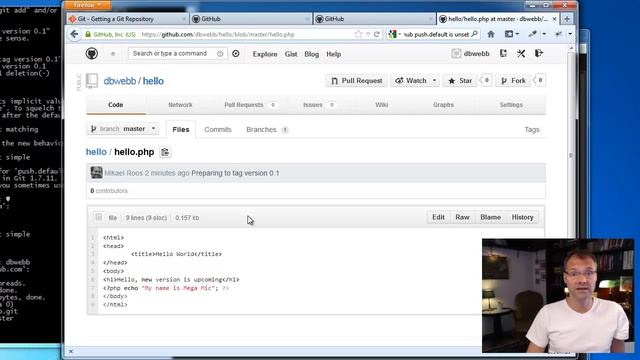The height and width of the screenshot is (360, 640).
Task: Open a new browser tab
Action: (567, 19)
